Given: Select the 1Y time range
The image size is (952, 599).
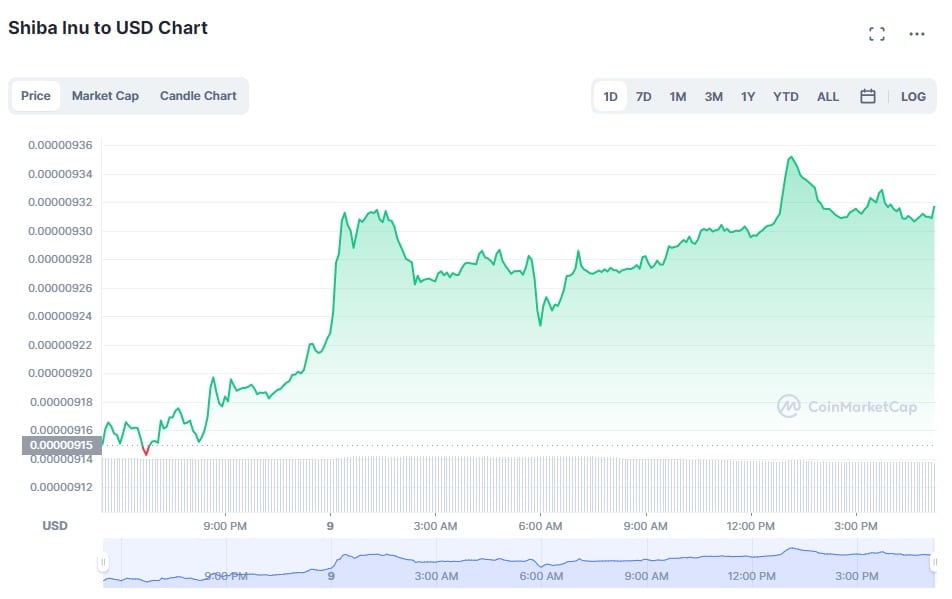Looking at the screenshot, I should click(x=747, y=96).
